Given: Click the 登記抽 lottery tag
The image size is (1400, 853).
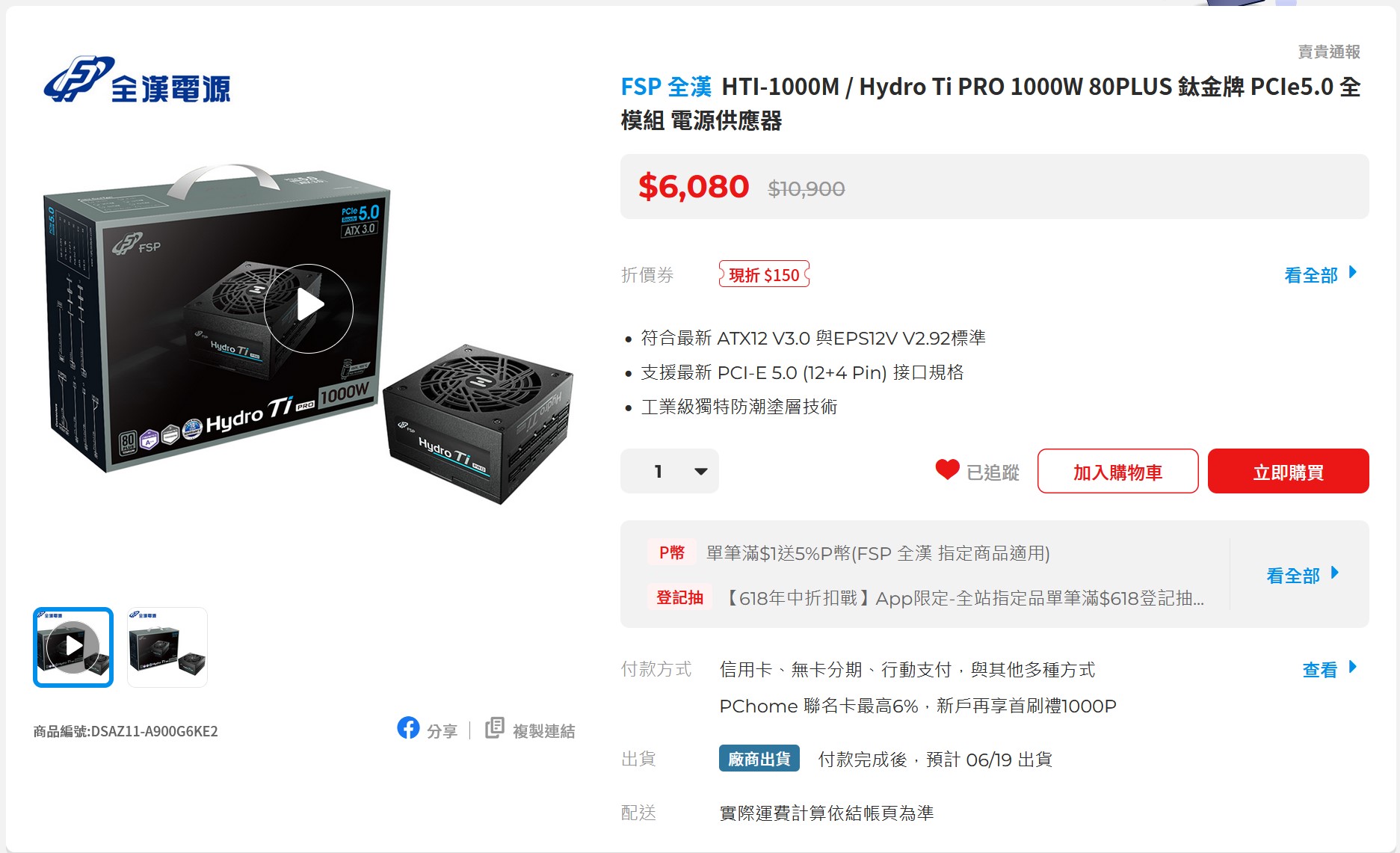Looking at the screenshot, I should click(679, 597).
